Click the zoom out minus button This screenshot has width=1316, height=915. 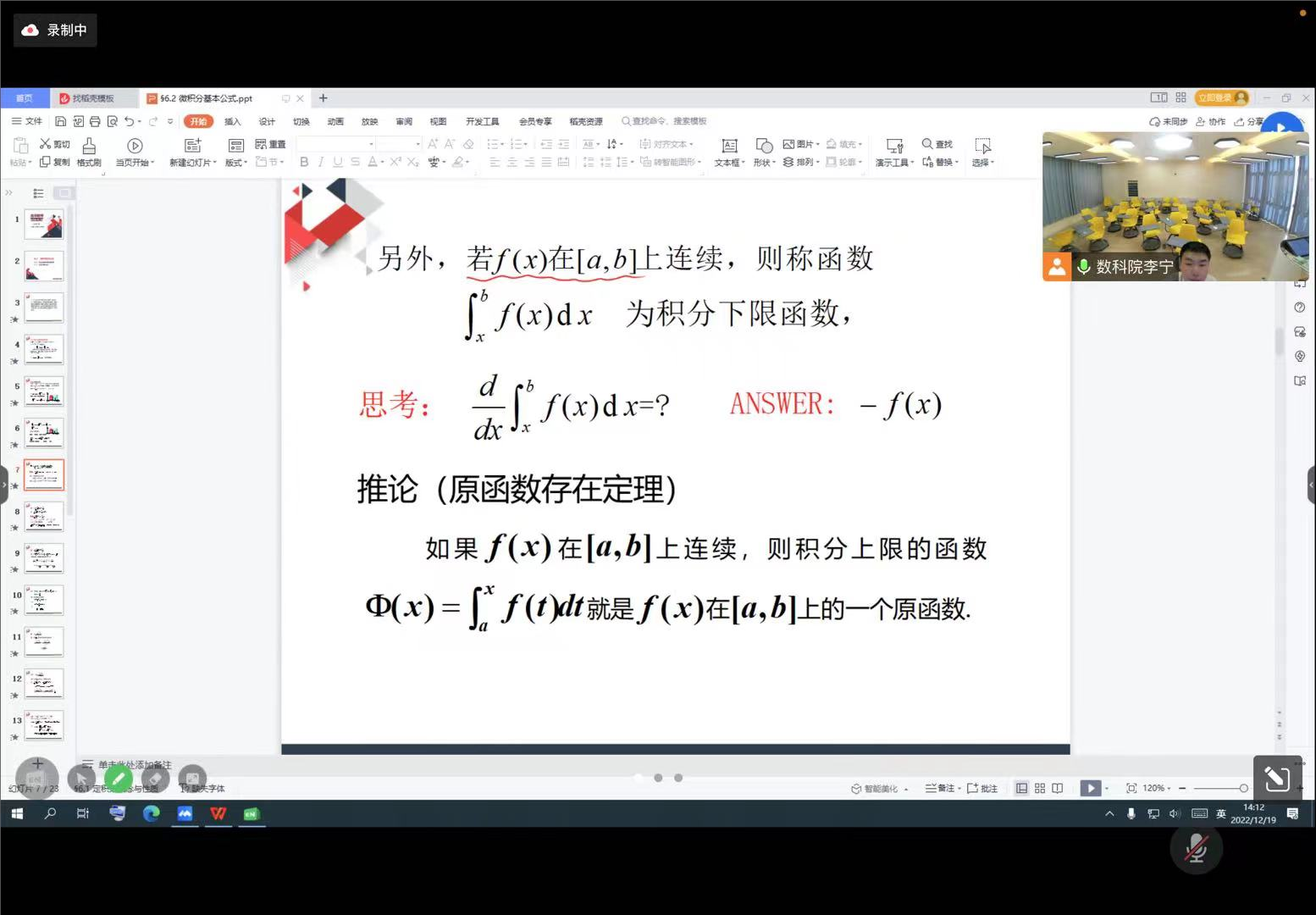coord(1182,788)
